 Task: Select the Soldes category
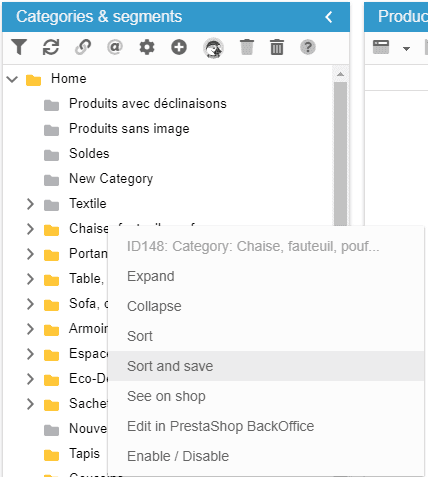coord(89,154)
